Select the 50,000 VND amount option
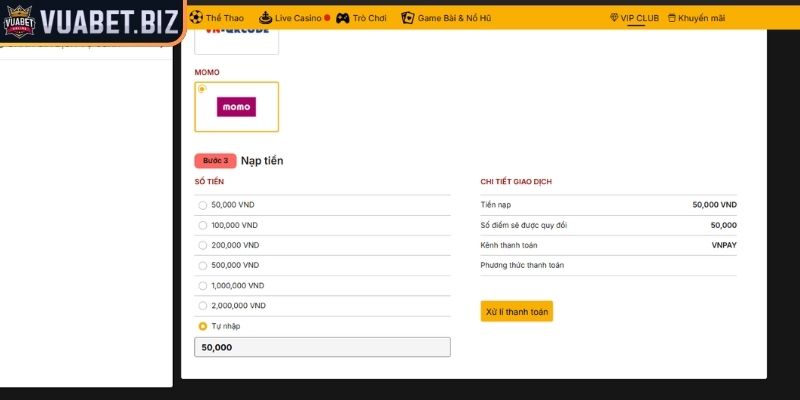Screen dimensions: 800x400 tap(203, 205)
